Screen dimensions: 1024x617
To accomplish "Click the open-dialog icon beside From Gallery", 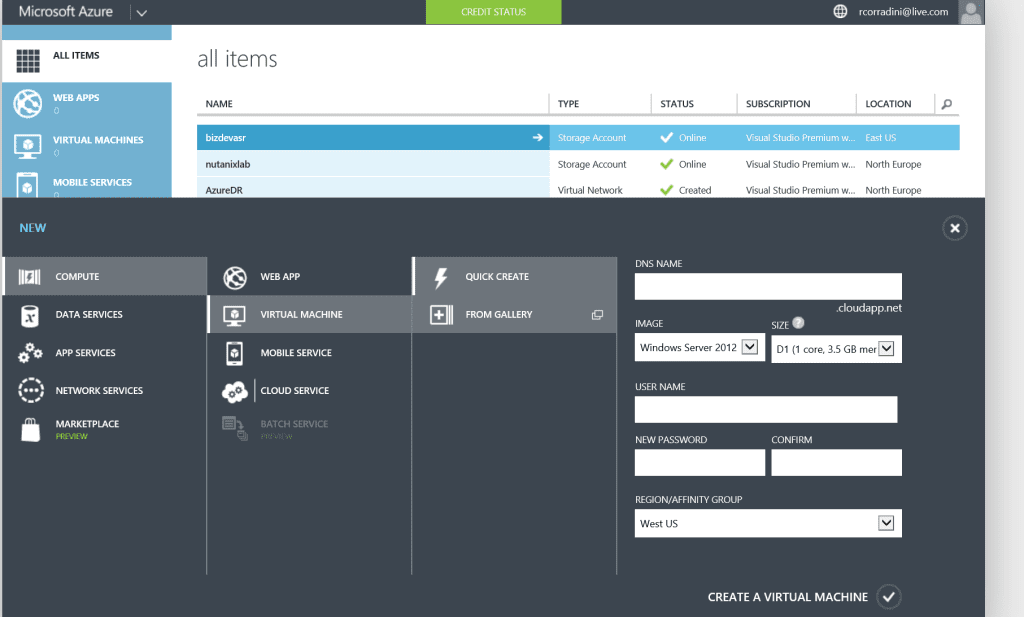I will pyautogui.click(x=597, y=315).
